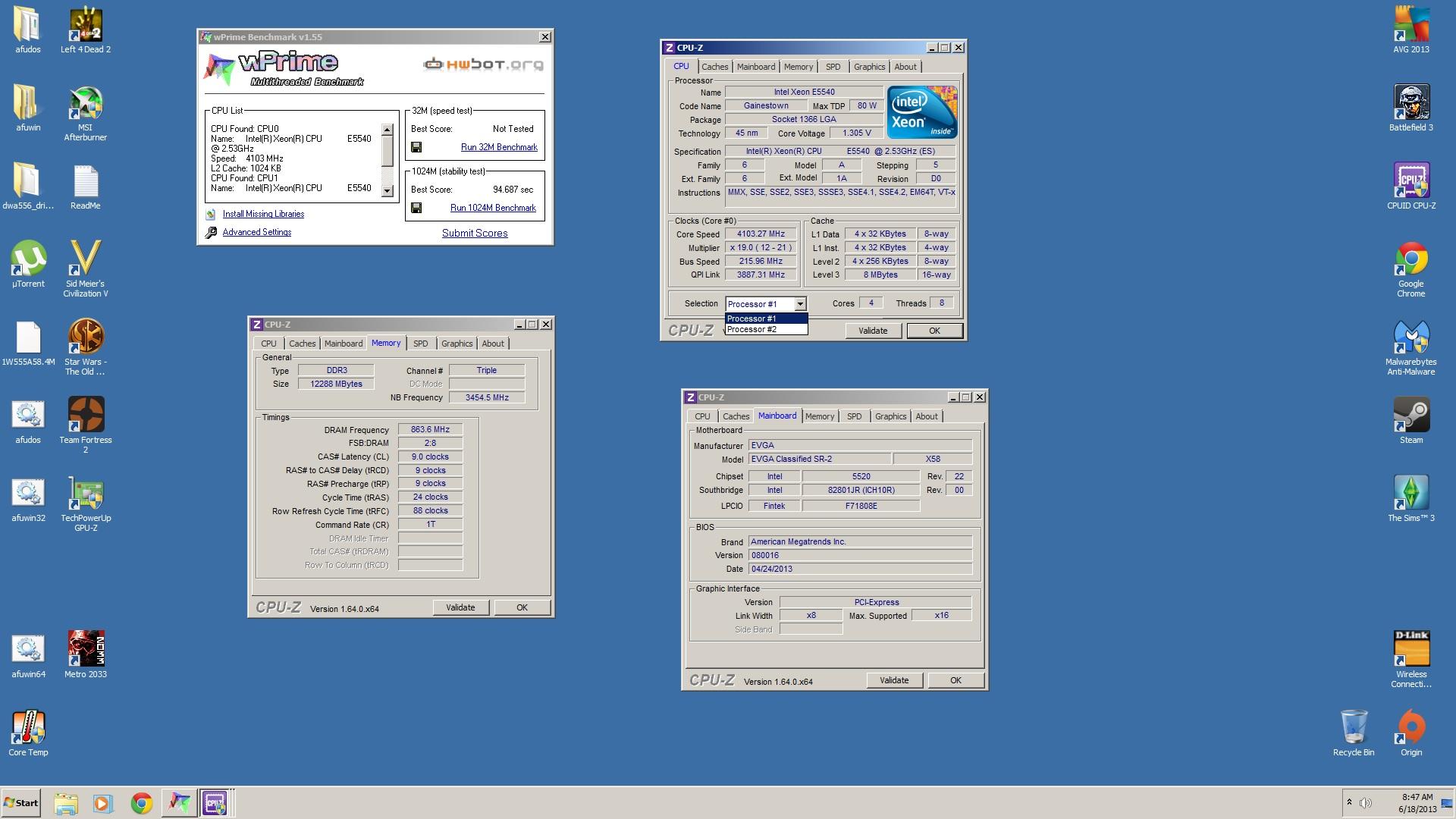Open the Recycle Bin
The image size is (1456, 819).
point(1354,733)
